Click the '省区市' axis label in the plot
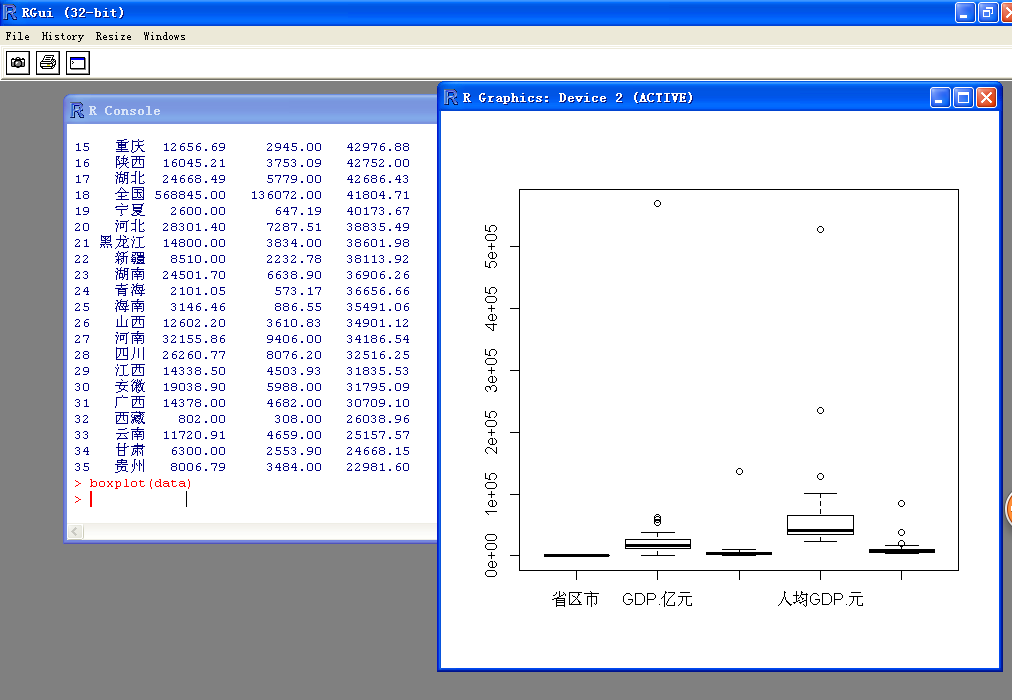Image resolution: width=1012 pixels, height=700 pixels. click(576, 599)
